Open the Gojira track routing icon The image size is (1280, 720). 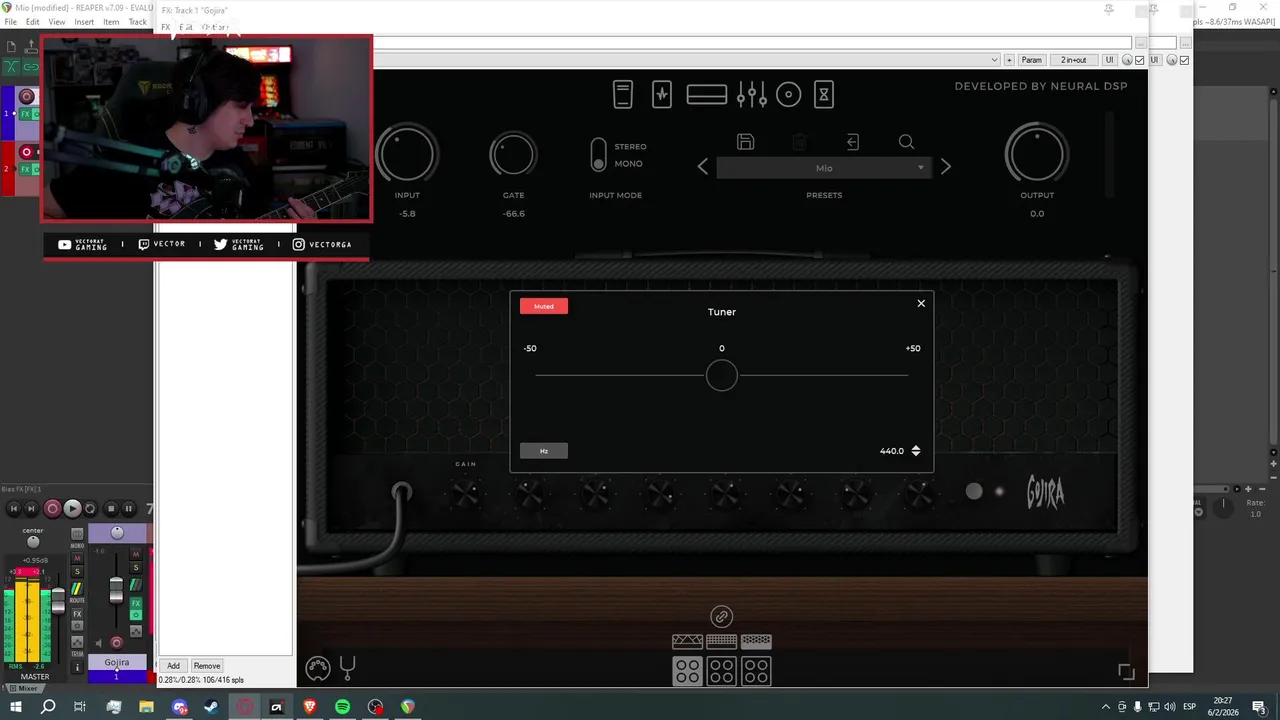[136, 584]
